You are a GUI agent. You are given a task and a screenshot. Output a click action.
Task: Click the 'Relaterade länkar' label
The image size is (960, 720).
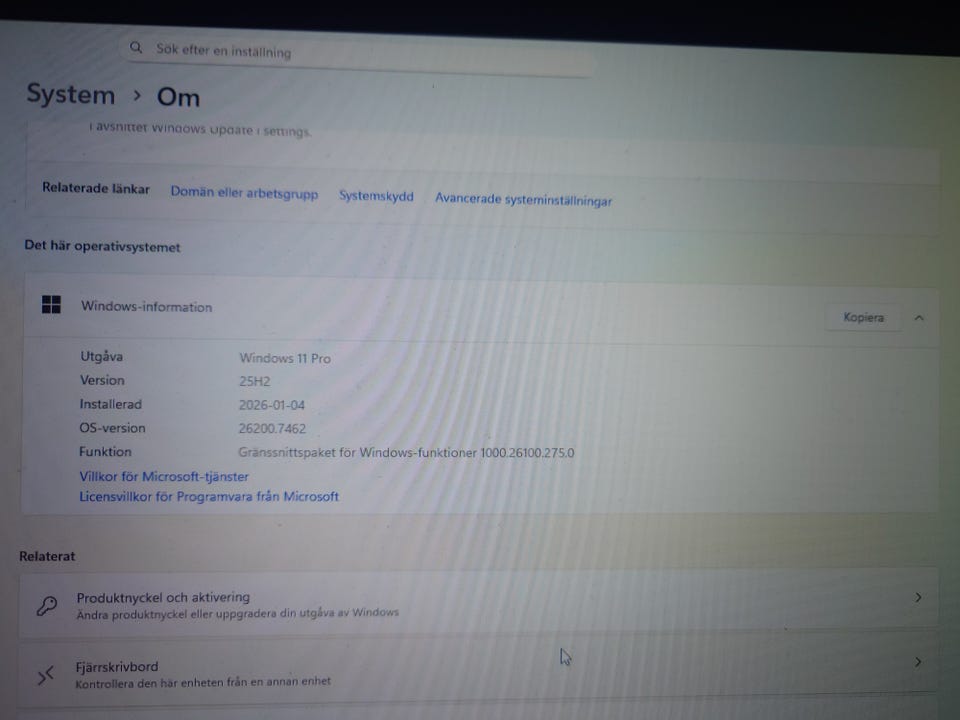pos(96,188)
